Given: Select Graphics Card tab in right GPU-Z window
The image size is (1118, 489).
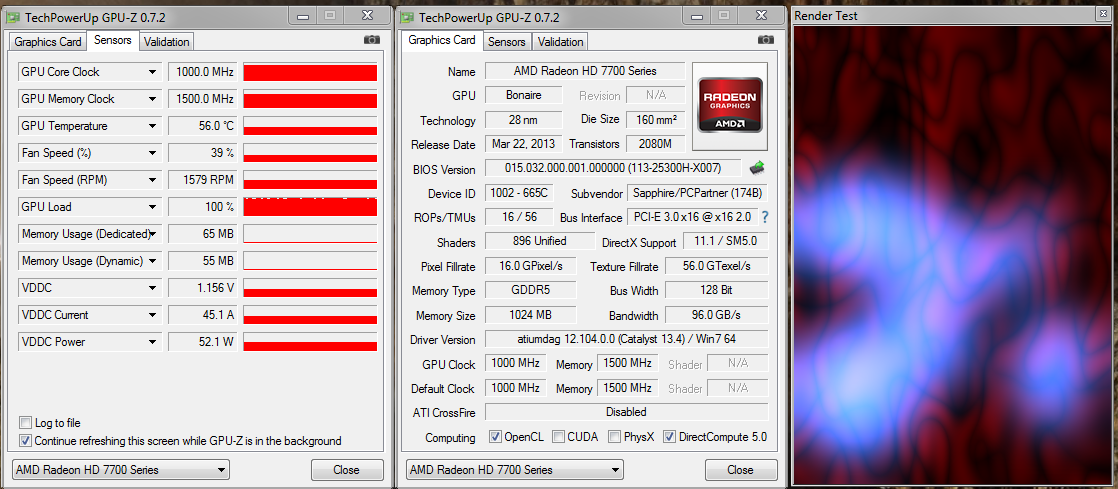Looking at the screenshot, I should coord(442,41).
